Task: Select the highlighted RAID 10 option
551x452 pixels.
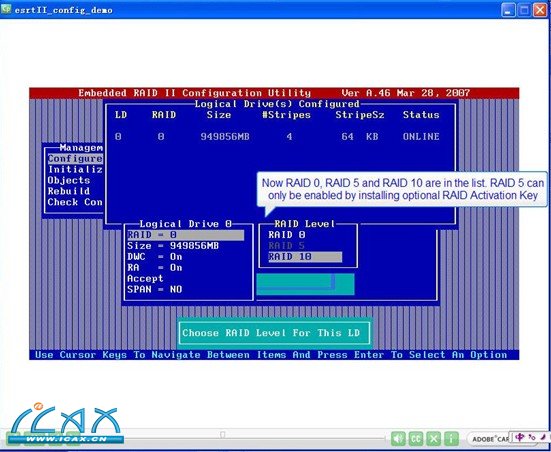Action: click(305, 257)
